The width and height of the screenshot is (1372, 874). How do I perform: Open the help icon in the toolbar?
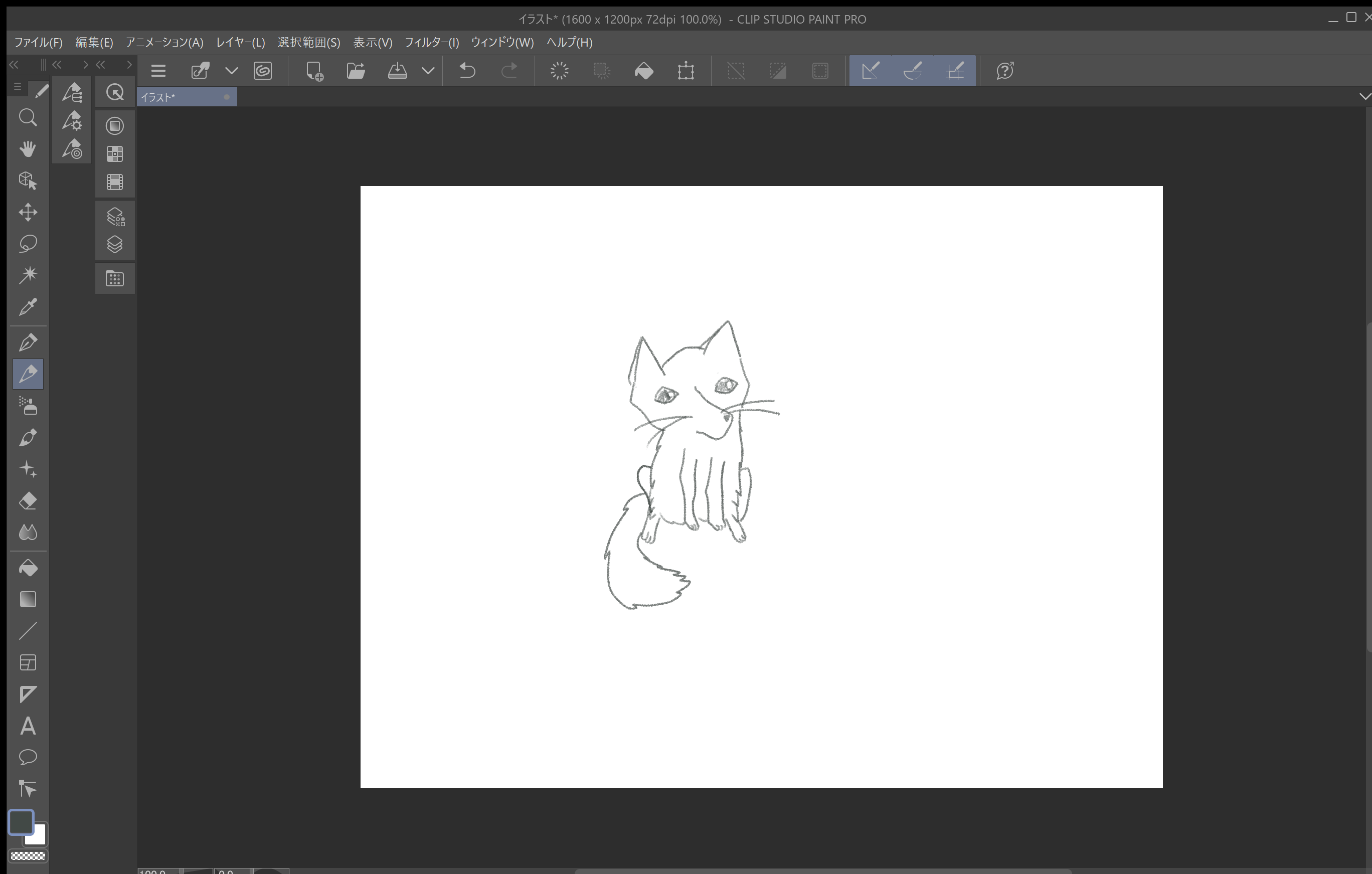tap(1004, 71)
